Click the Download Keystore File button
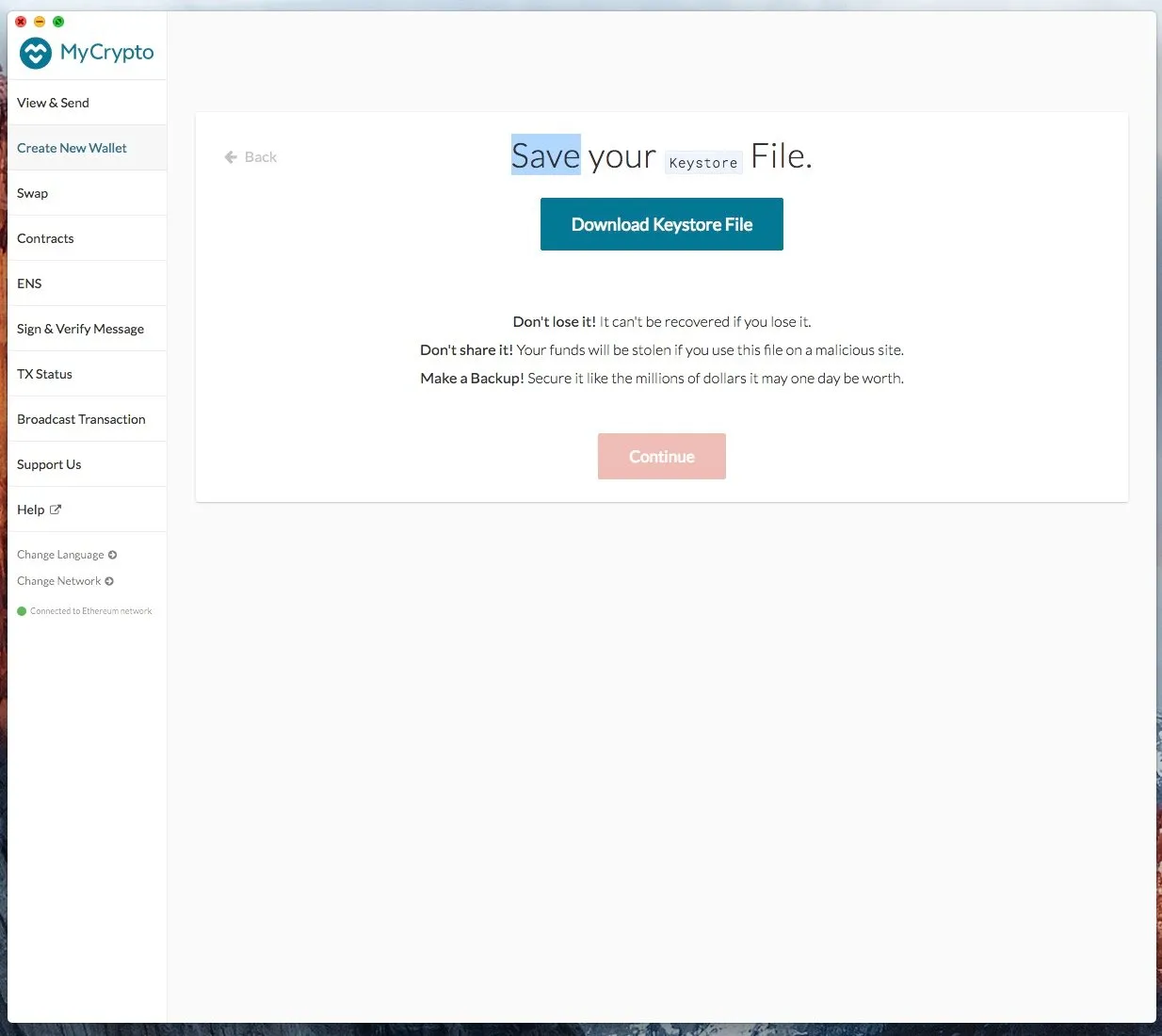 [x=662, y=224]
